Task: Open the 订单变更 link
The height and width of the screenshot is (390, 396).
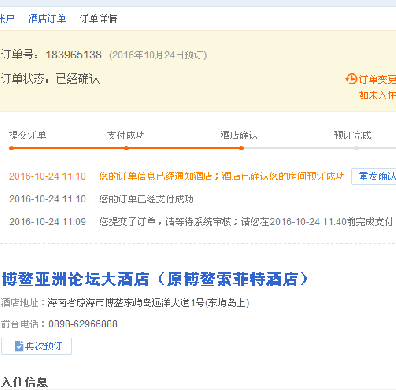Action: 377,79
